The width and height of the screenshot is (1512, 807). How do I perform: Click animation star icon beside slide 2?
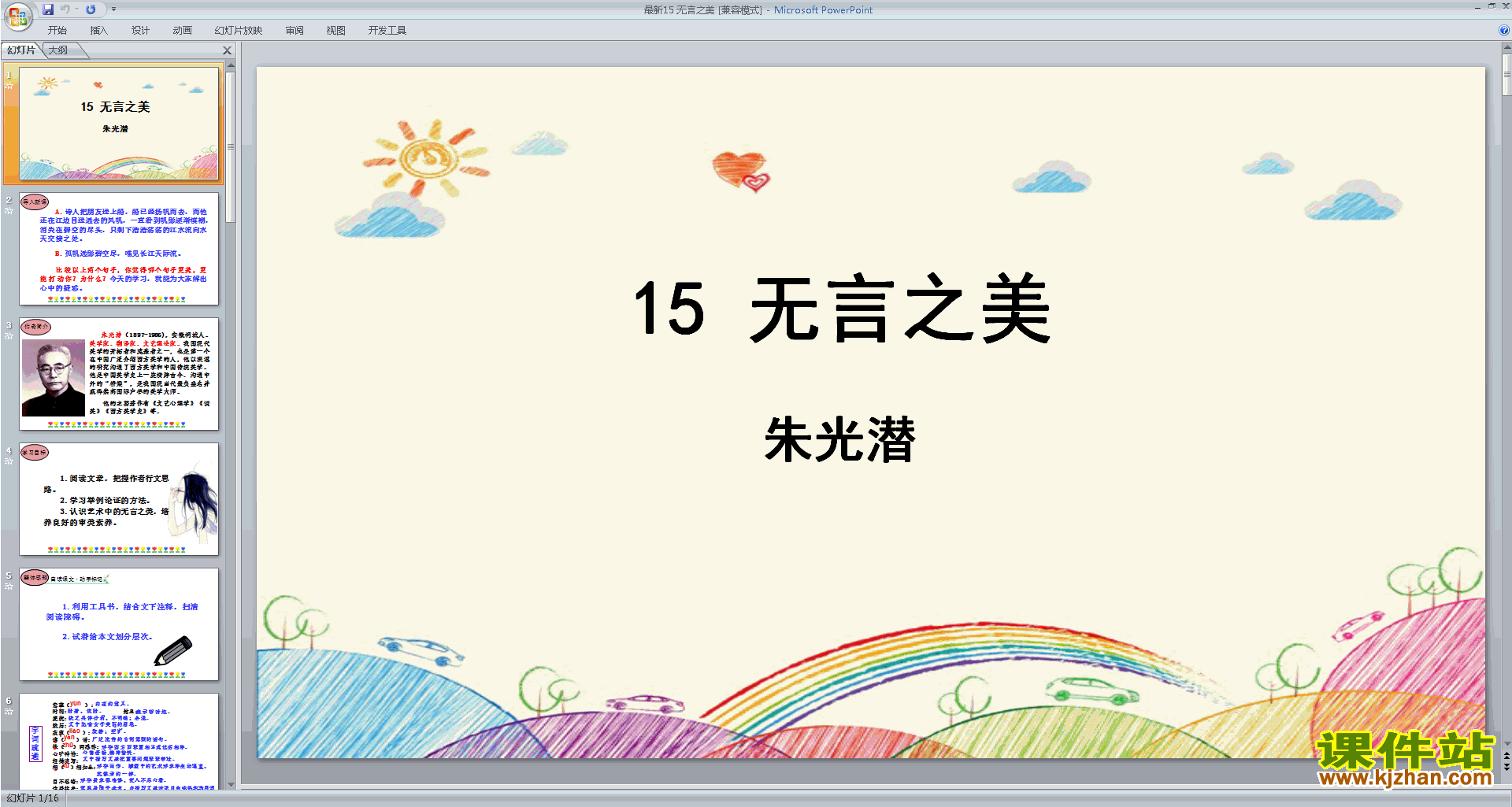click(x=9, y=211)
